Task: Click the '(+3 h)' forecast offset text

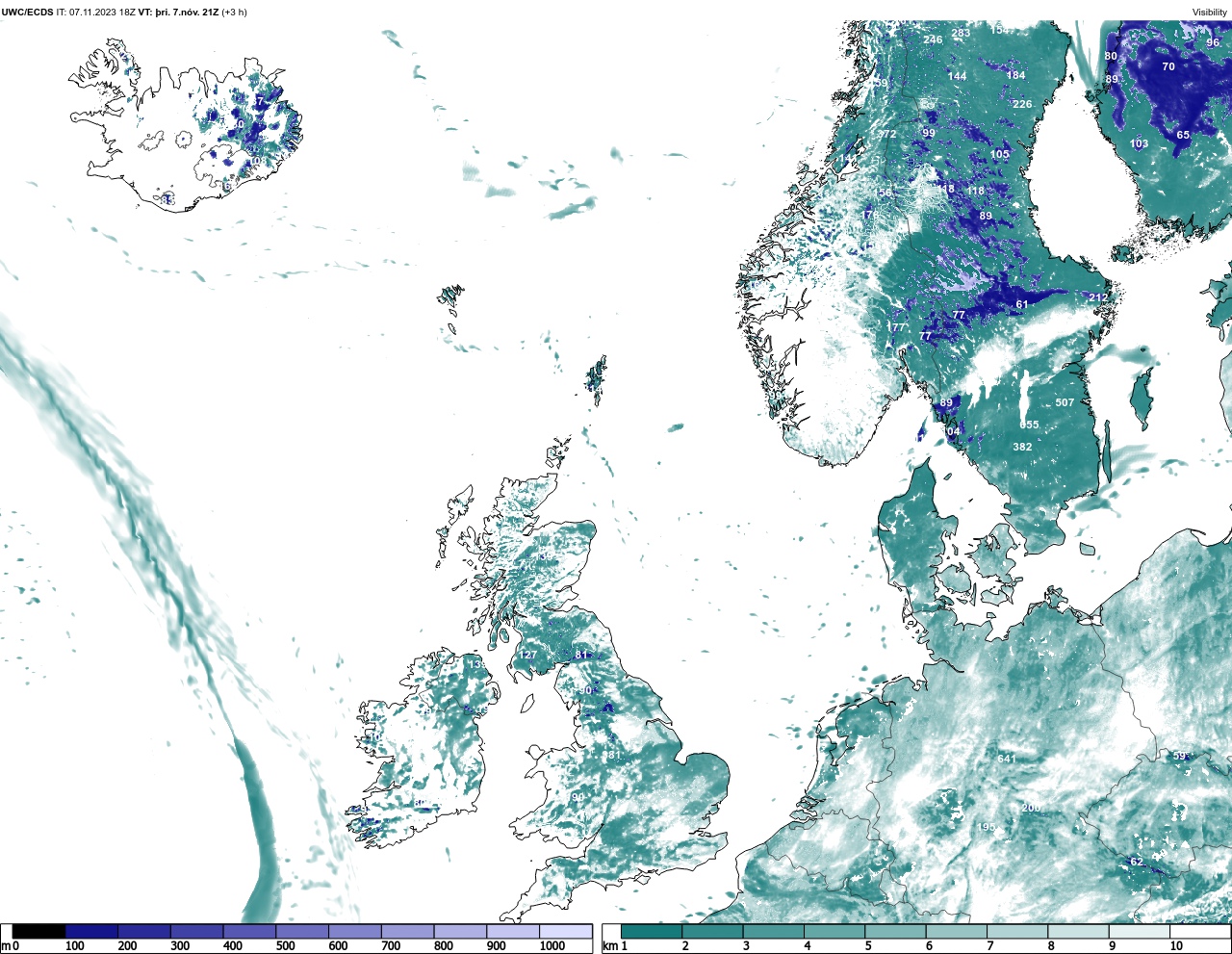Action: click(235, 13)
